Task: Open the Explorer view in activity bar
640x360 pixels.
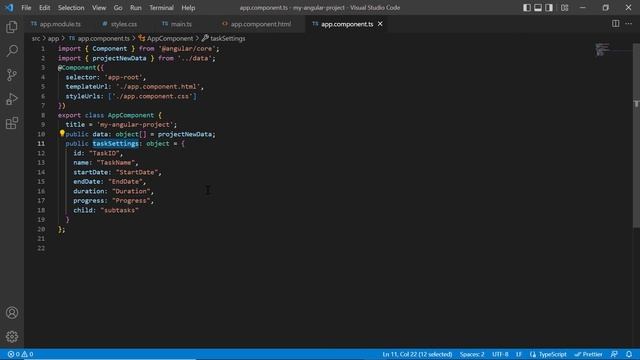Action: tap(12, 27)
